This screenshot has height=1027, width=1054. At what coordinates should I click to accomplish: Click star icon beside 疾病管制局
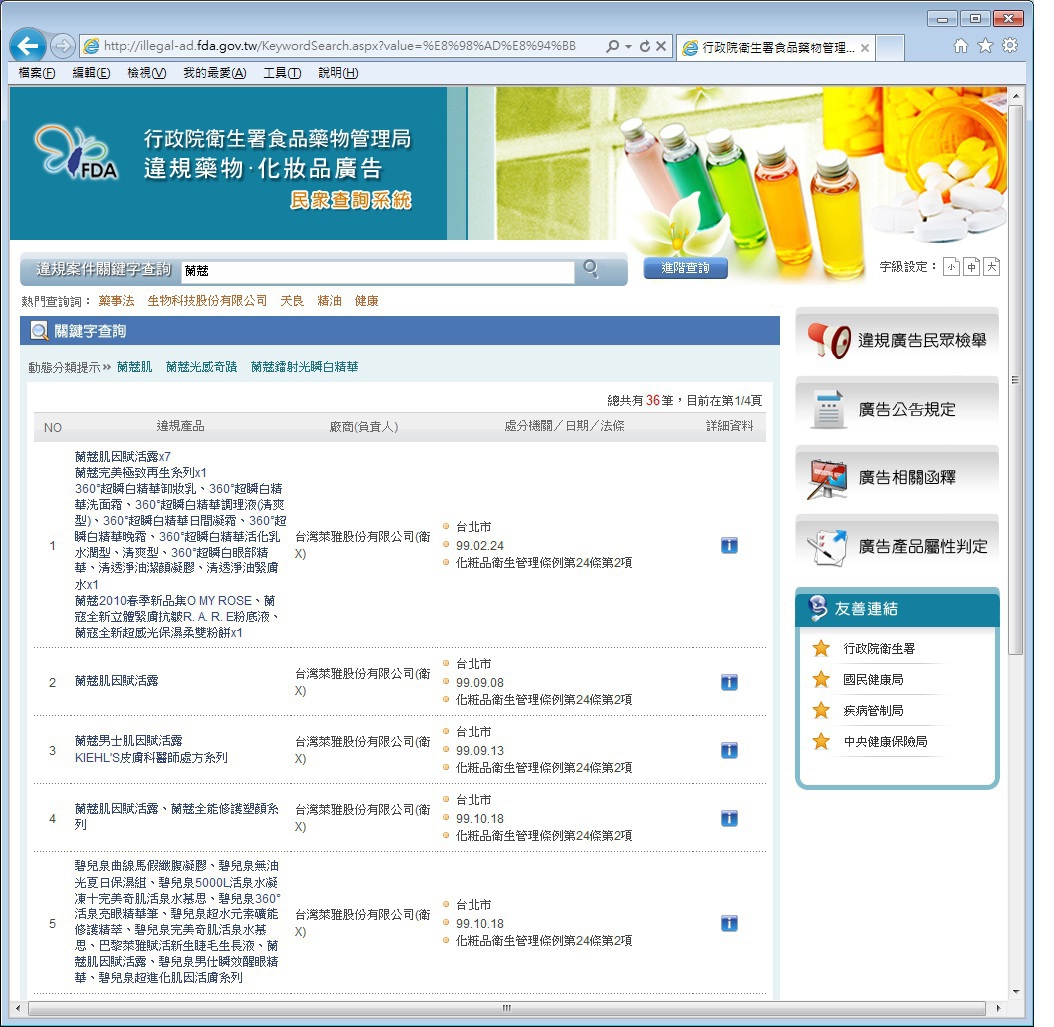821,710
